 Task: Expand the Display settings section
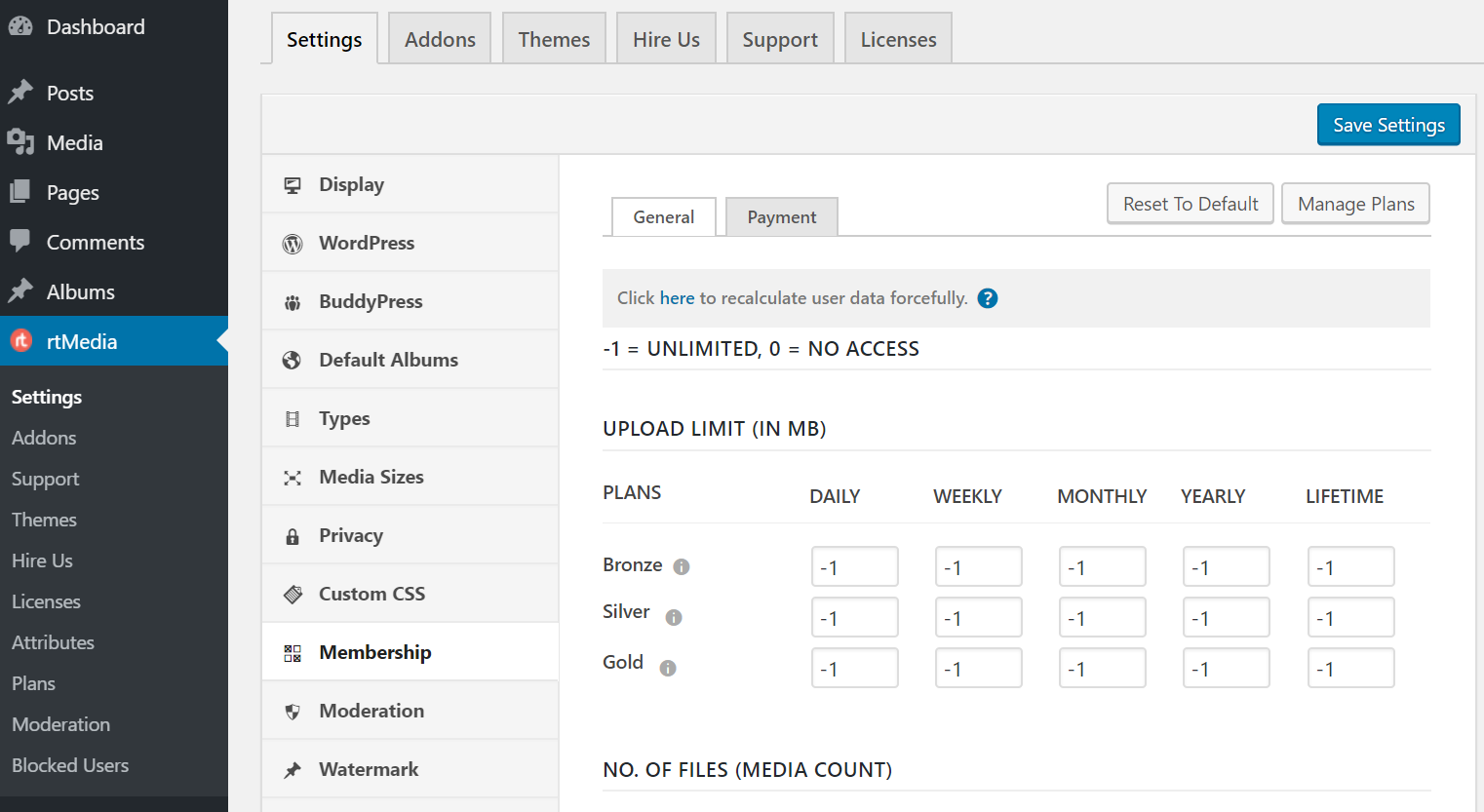click(x=351, y=183)
